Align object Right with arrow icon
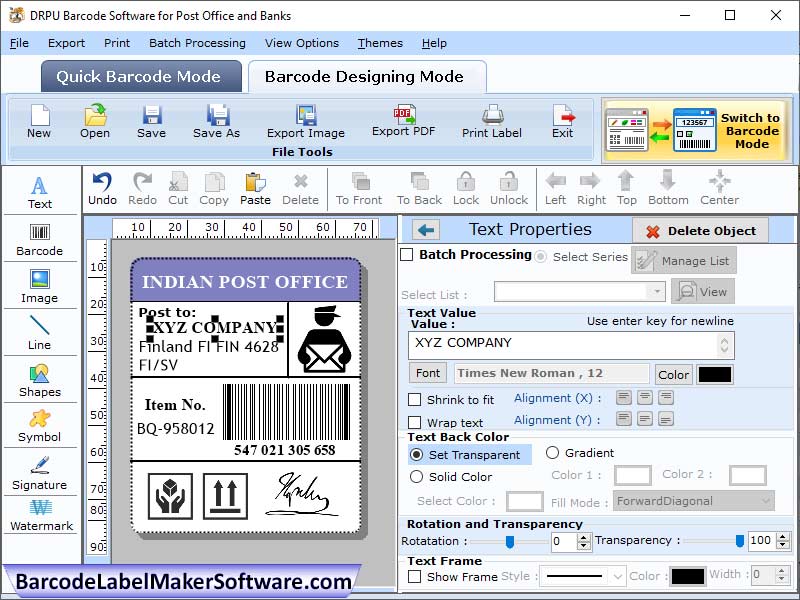This screenshot has width=800, height=600. pyautogui.click(x=591, y=189)
